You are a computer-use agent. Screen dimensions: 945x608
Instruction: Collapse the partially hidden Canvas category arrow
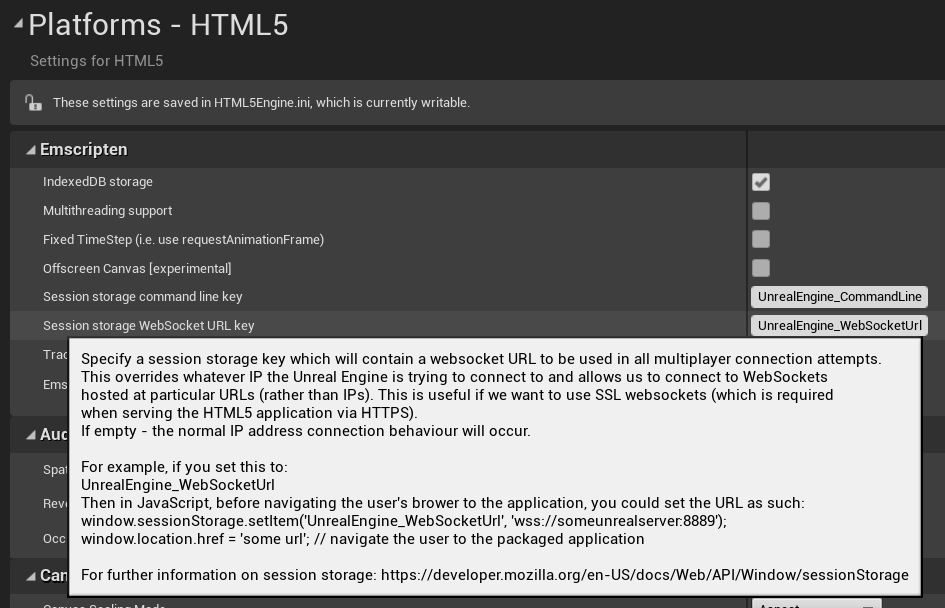31,577
